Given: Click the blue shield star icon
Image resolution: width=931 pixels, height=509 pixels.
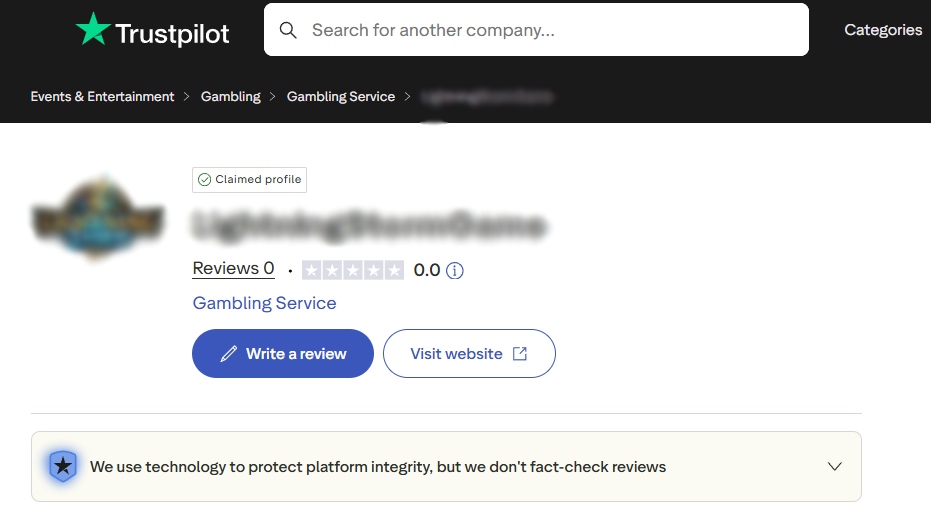Looking at the screenshot, I should (63, 466).
